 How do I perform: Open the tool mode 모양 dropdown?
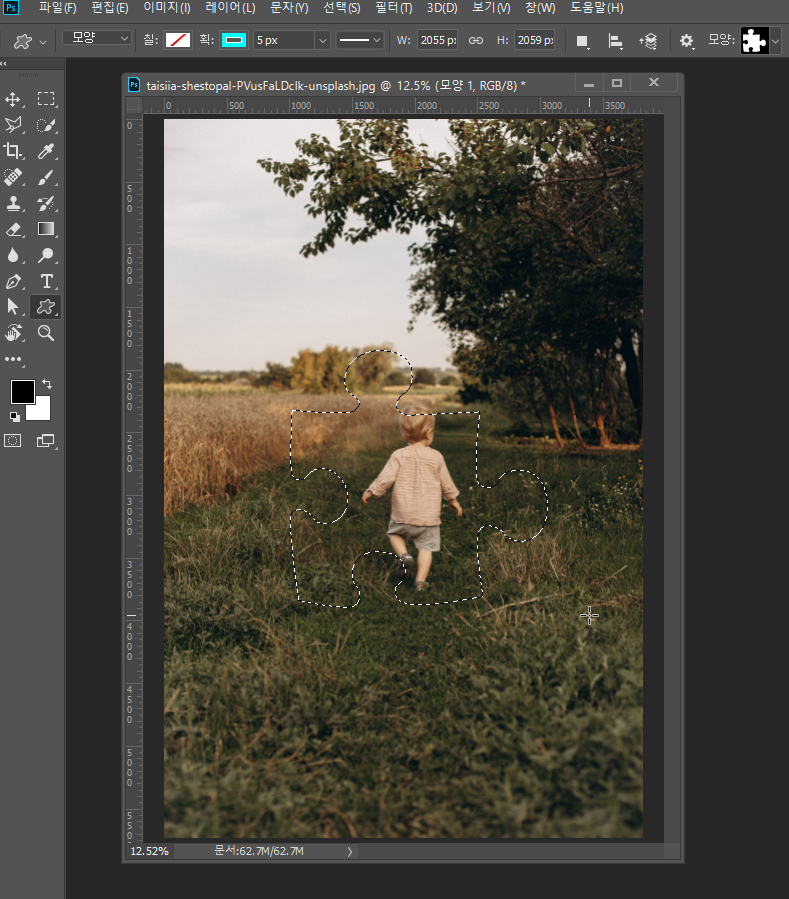[97, 38]
